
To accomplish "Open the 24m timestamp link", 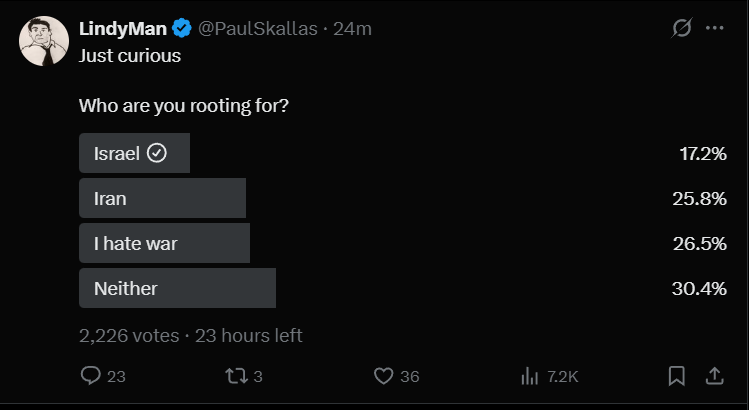I will pos(353,29).
